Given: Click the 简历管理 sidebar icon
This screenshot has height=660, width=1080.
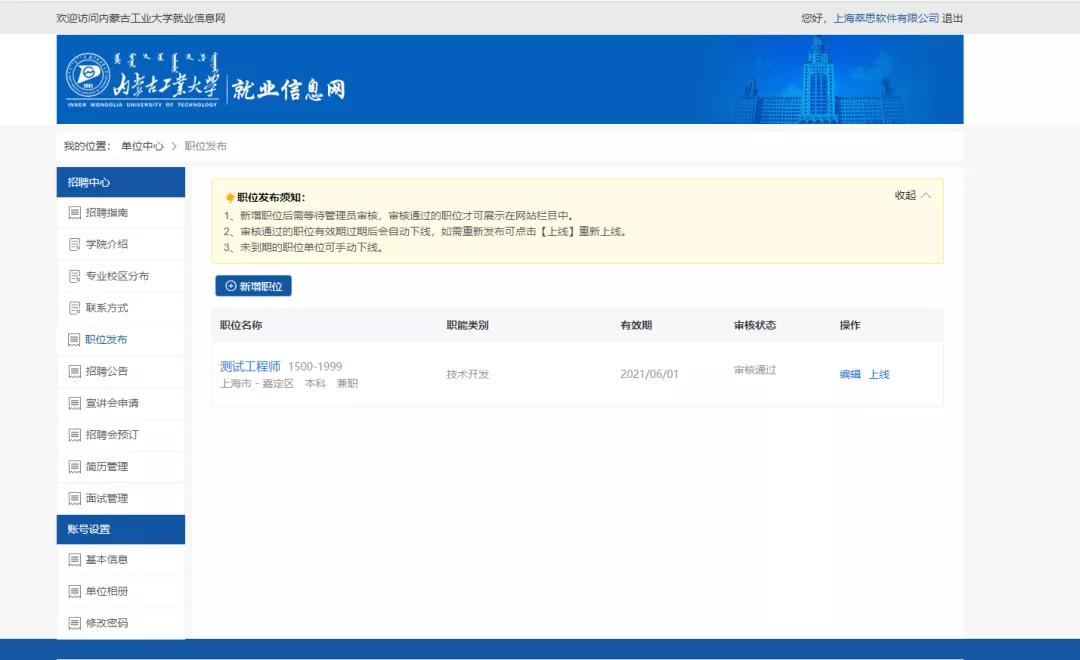Looking at the screenshot, I should click(x=74, y=467).
